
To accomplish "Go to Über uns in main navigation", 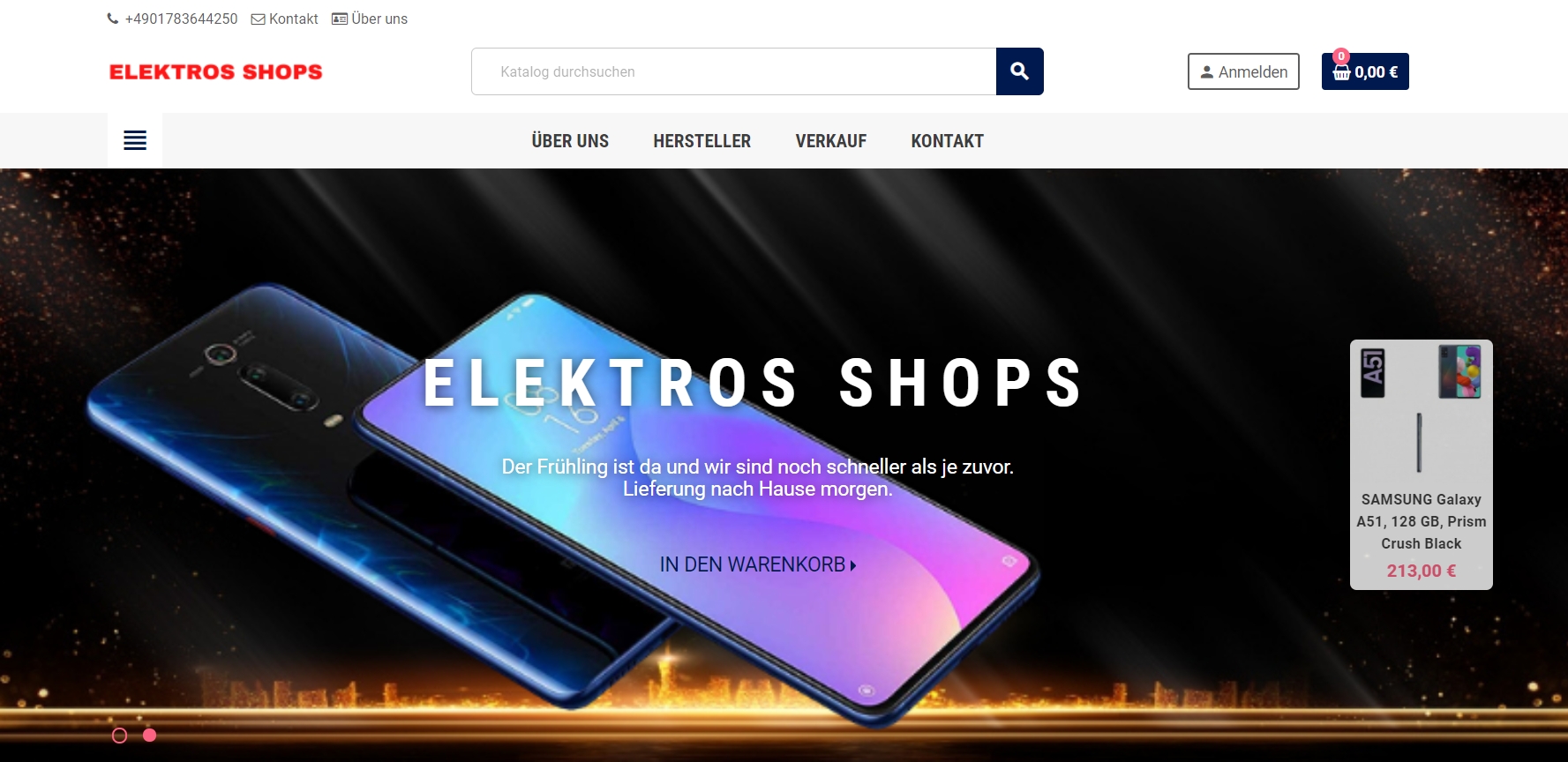I will 570,141.
